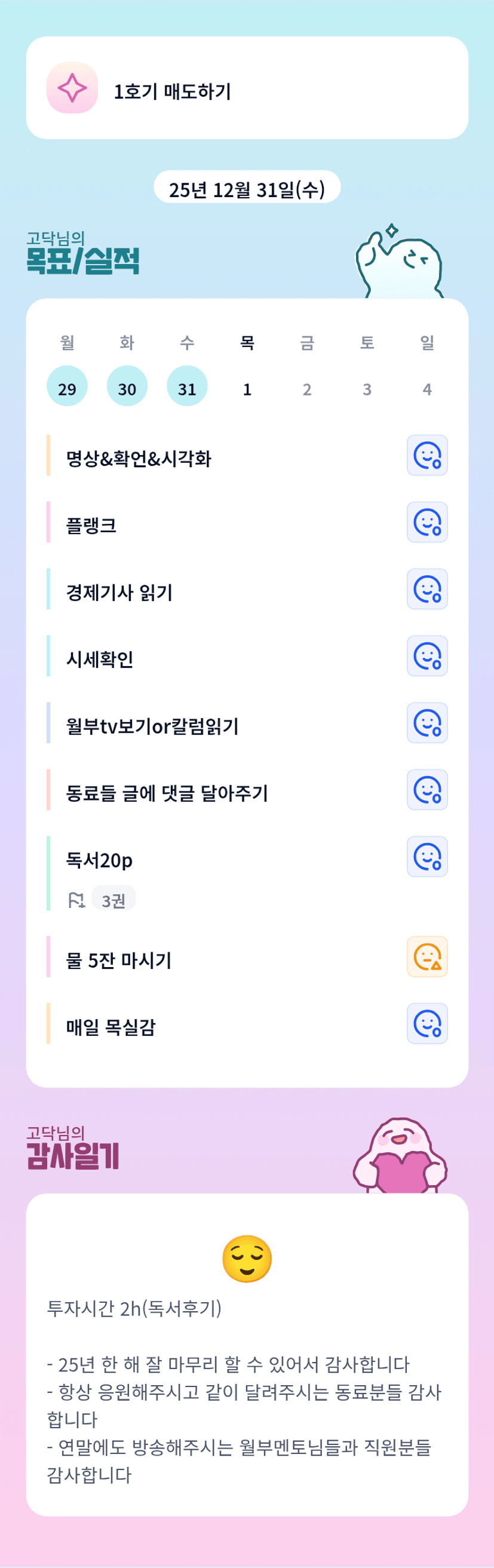Open the gratitude diary entry text

pyautogui.click(x=243, y=1417)
